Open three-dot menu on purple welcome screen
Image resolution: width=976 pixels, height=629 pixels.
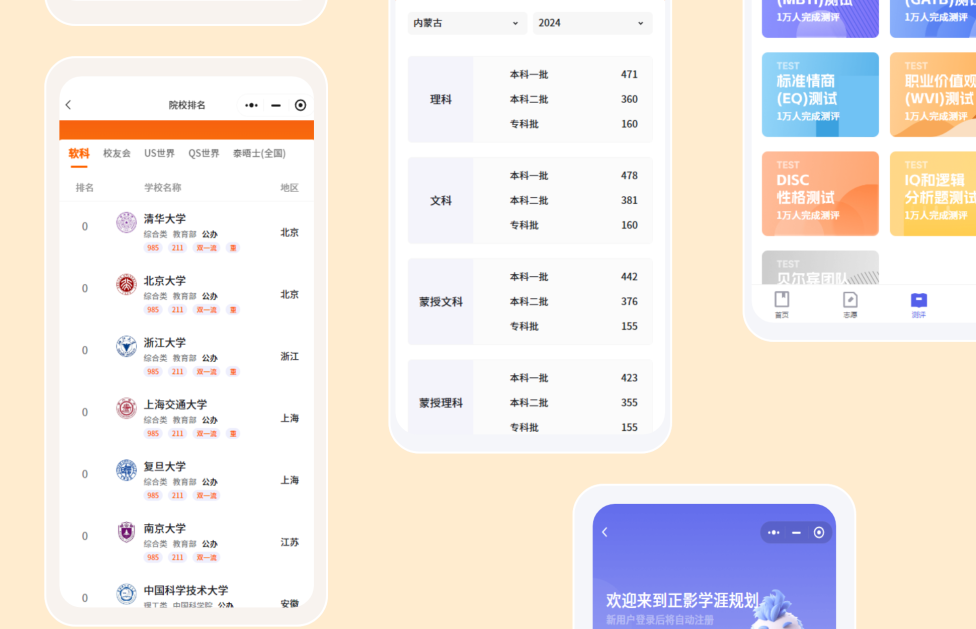774,533
